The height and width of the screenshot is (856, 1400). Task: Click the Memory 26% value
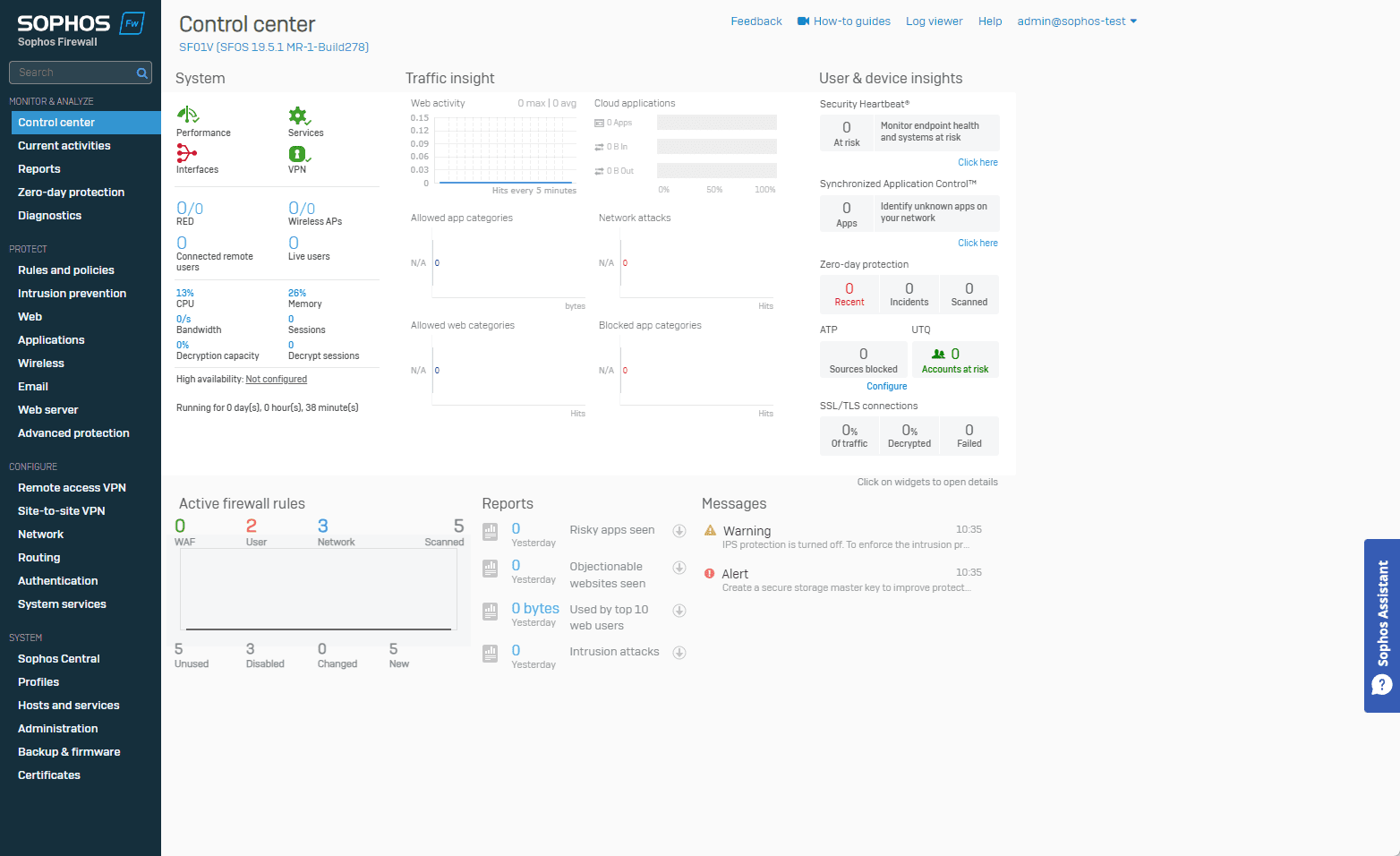point(297,294)
